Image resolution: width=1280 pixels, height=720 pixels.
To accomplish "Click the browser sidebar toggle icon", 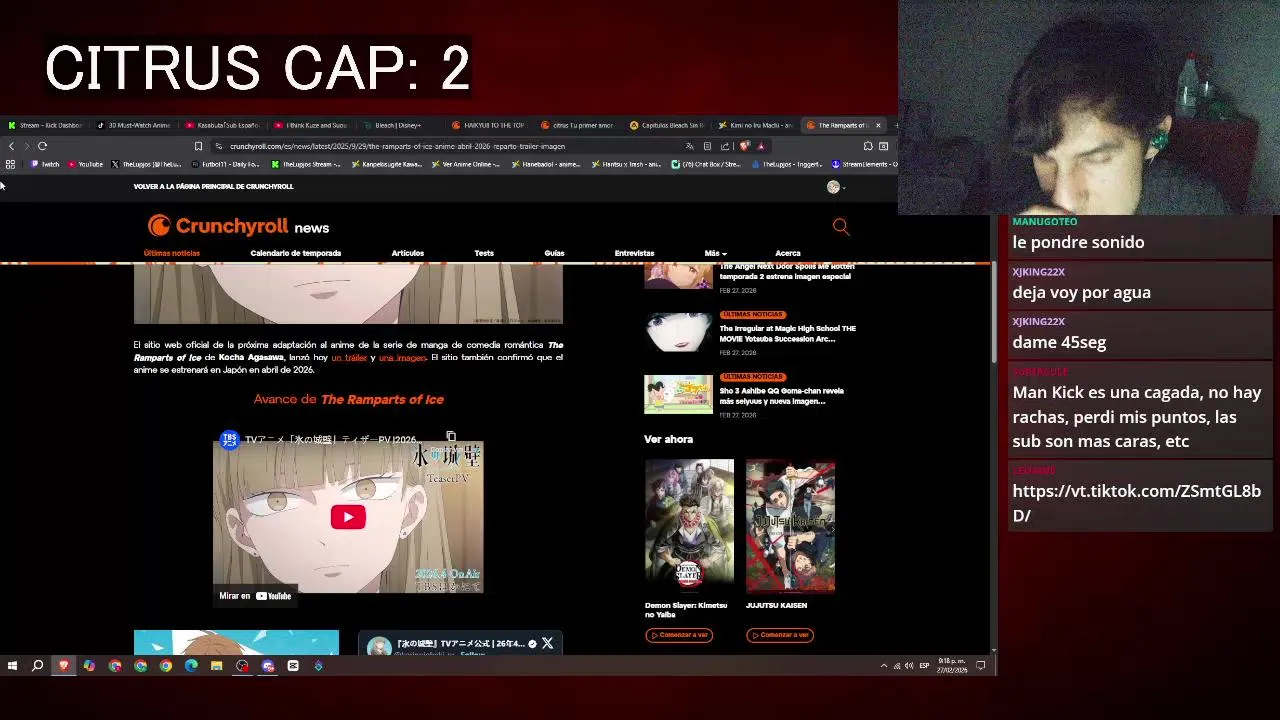I will (883, 146).
